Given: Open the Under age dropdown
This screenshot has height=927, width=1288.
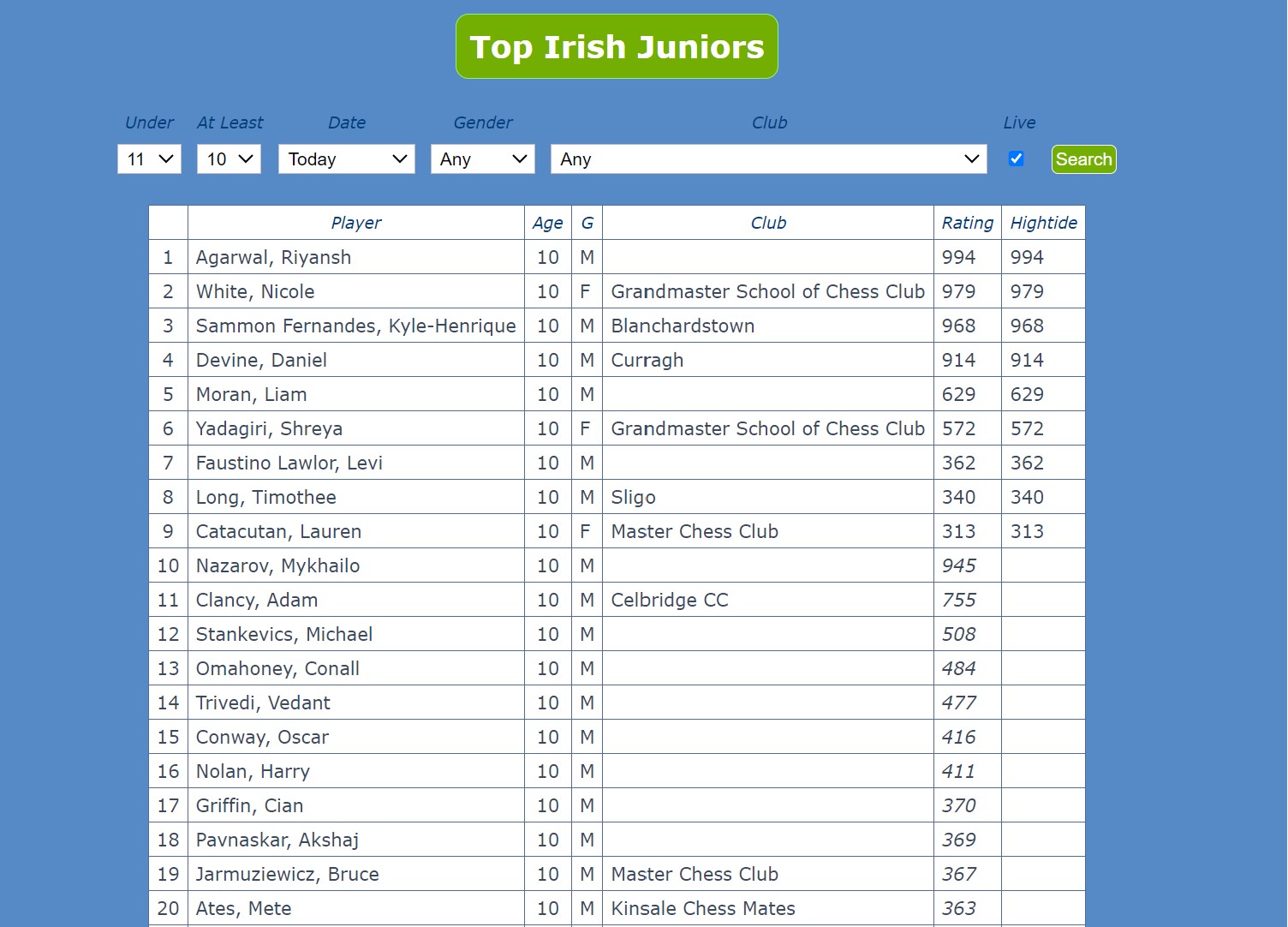Looking at the screenshot, I should [149, 158].
